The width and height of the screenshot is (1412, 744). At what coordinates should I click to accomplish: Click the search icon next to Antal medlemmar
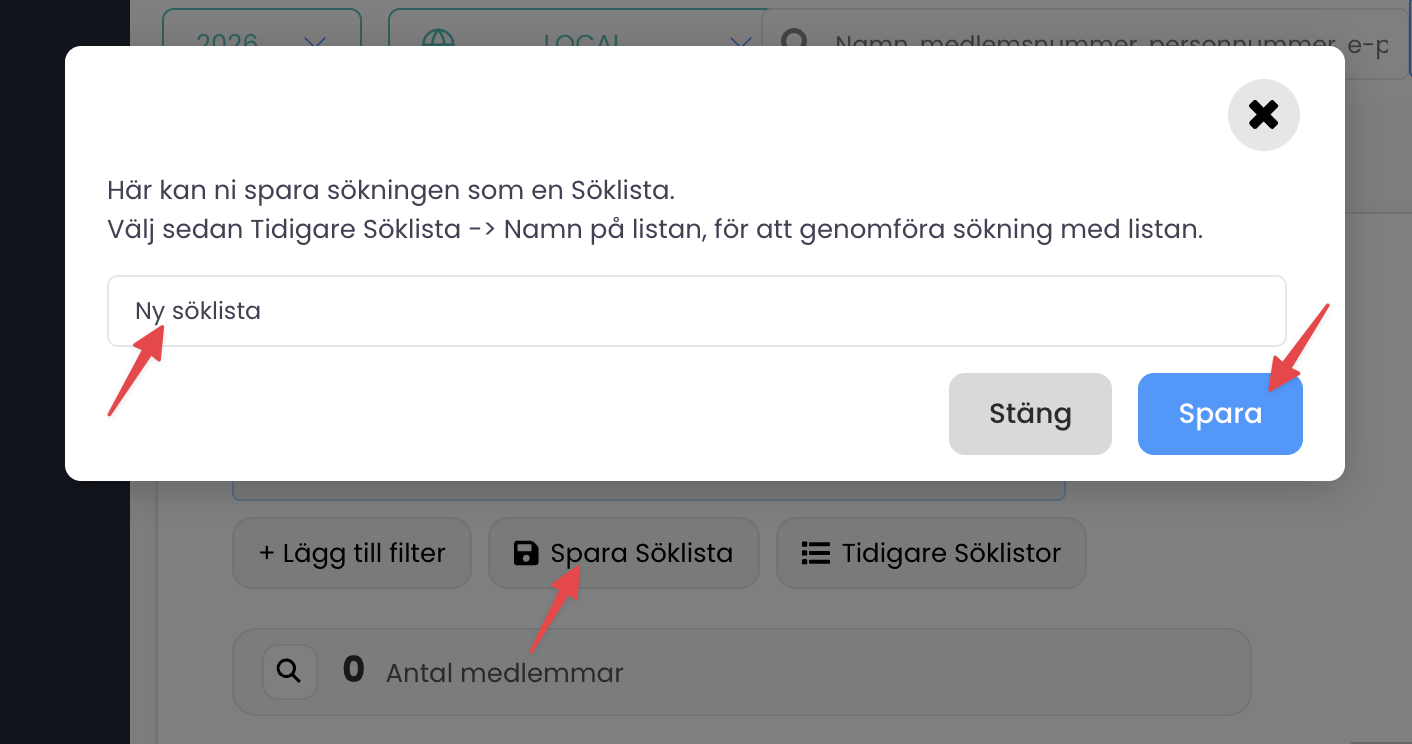289,671
